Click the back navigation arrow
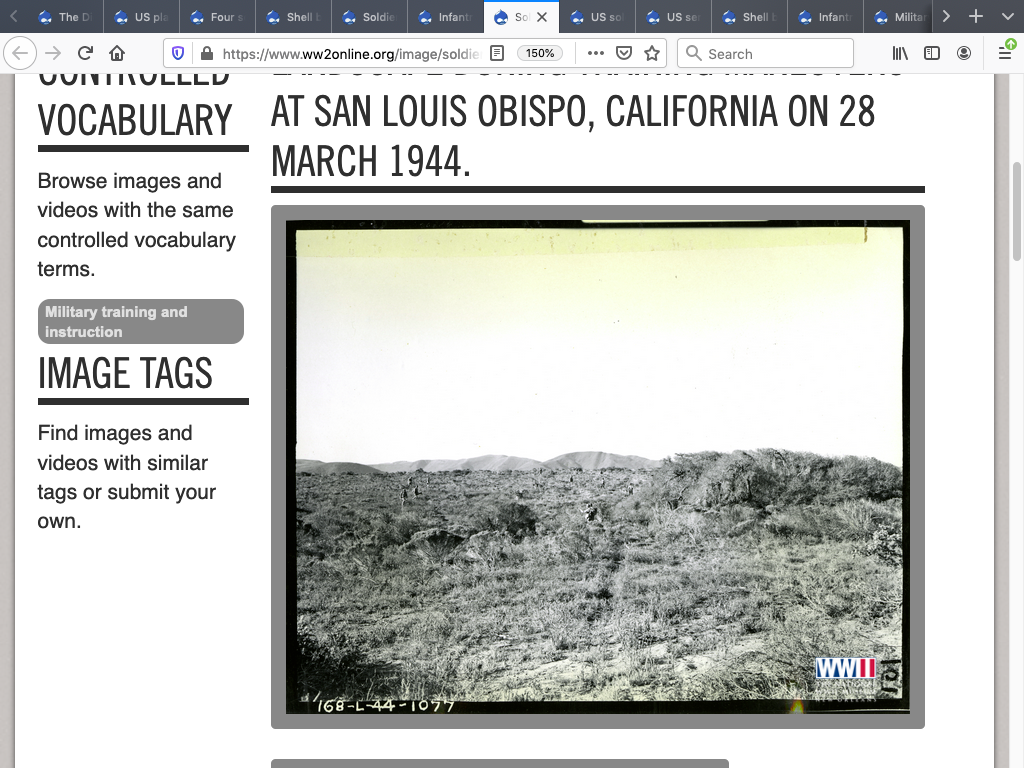The image size is (1024, 768). (22, 54)
